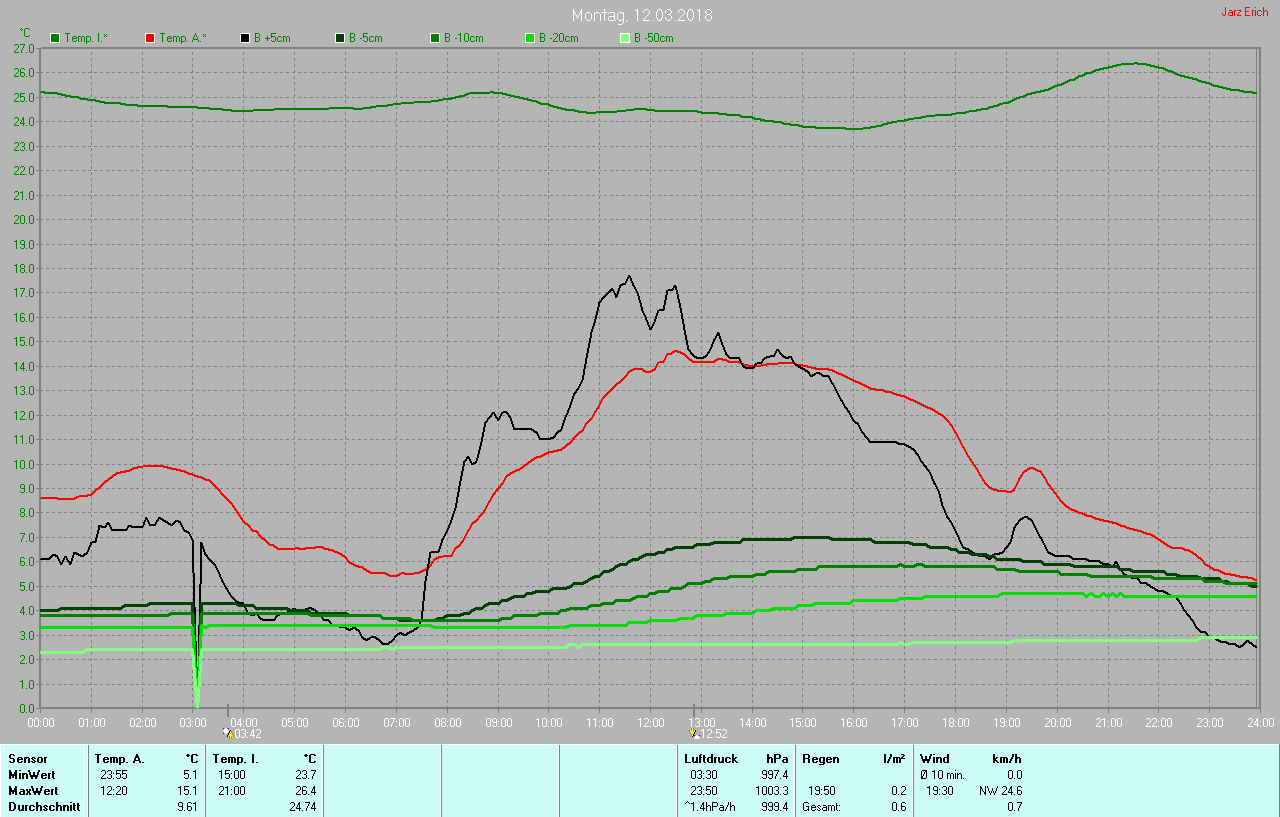This screenshot has height=817, width=1280.
Task: Click the 'B -50cm' legend label
Action: 654,38
